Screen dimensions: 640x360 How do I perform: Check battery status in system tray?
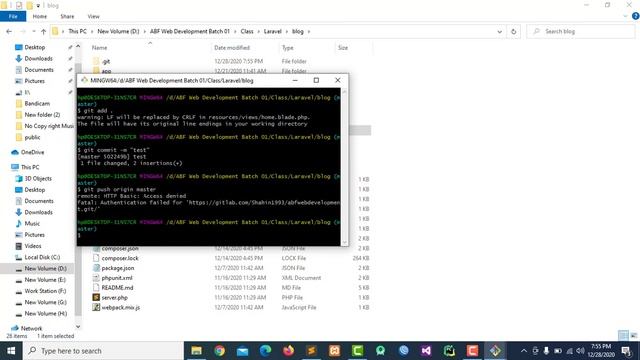[x=558, y=351]
